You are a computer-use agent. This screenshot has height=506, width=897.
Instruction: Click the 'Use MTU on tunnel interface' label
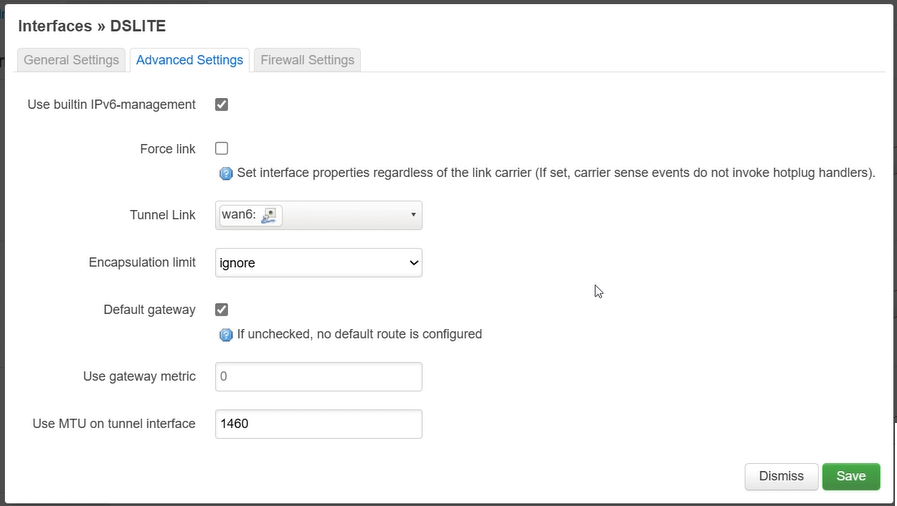pyautogui.click(x=114, y=424)
